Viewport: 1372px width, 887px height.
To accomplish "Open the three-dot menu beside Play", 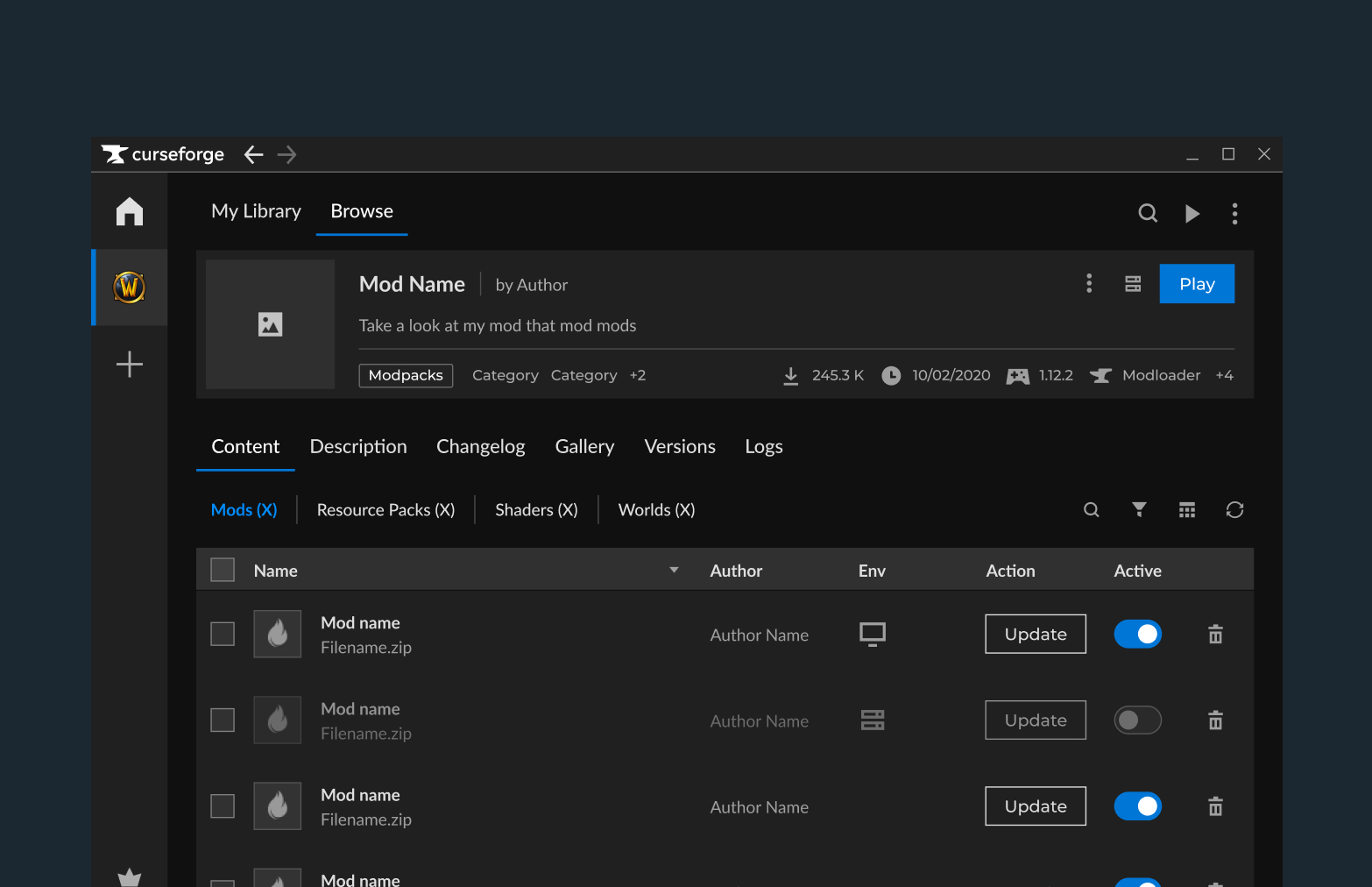I will (1089, 284).
